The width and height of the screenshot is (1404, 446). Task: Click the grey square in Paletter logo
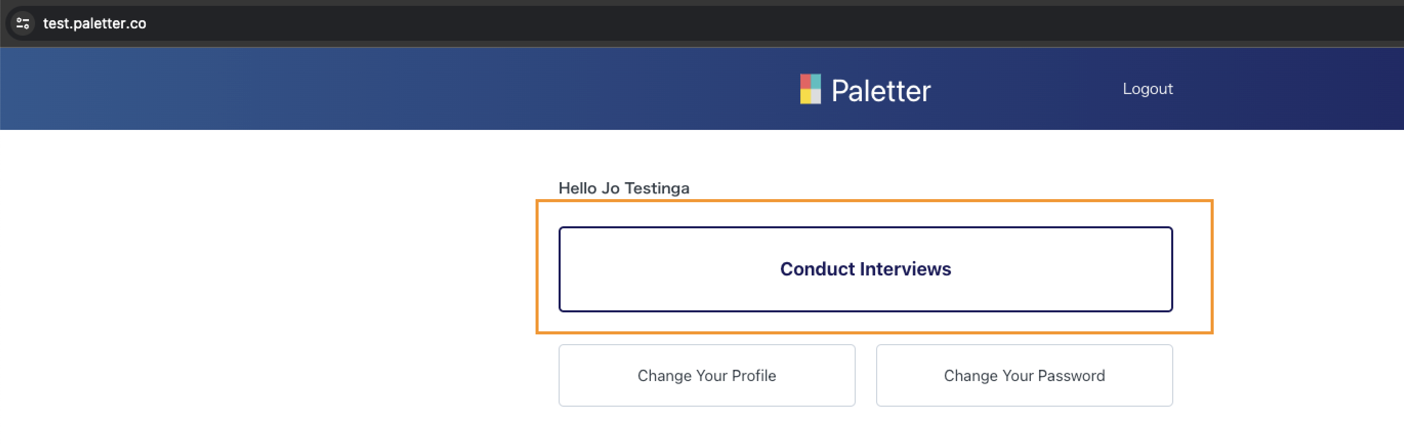(816, 96)
